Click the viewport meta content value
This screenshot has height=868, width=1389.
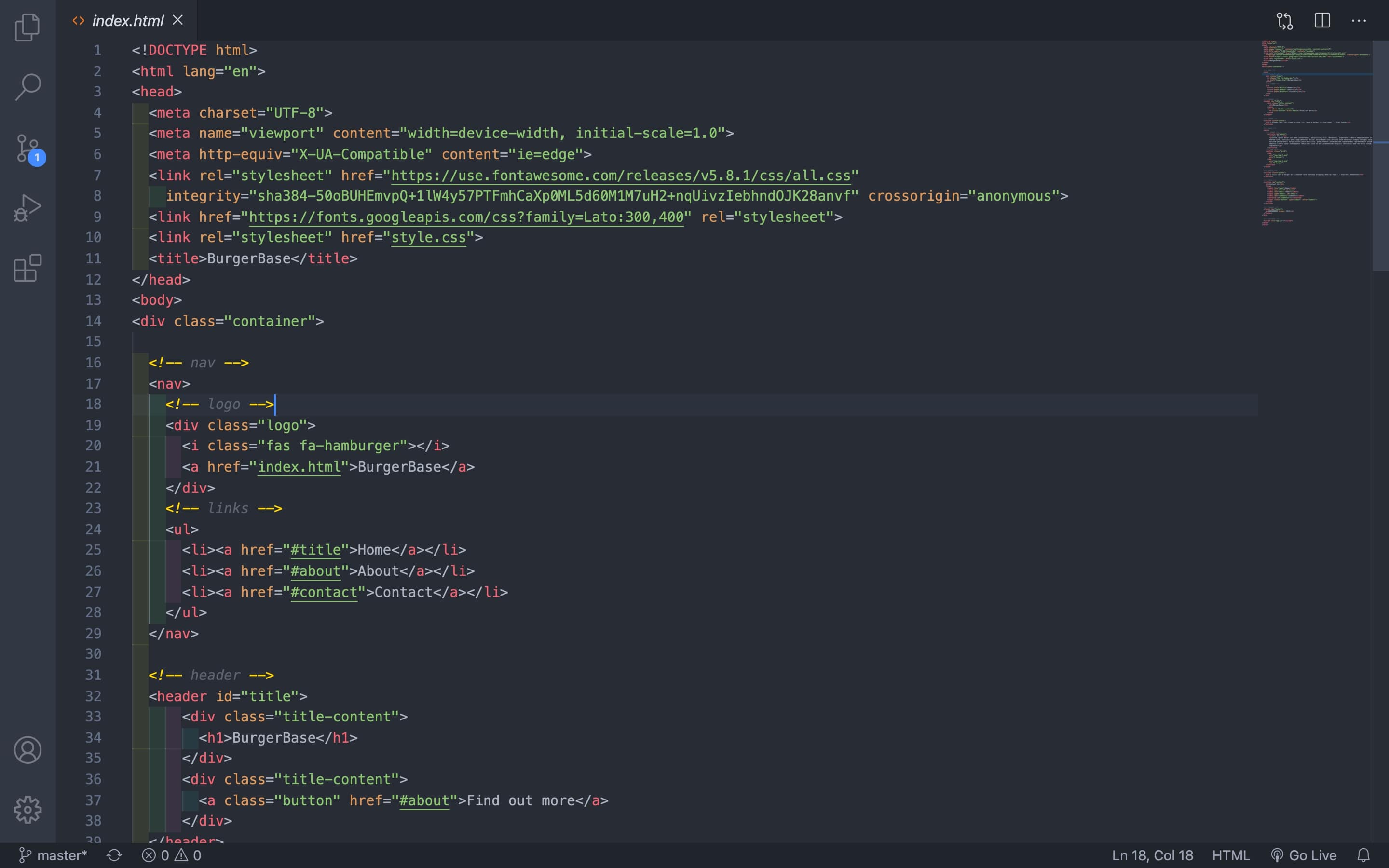pos(562,133)
